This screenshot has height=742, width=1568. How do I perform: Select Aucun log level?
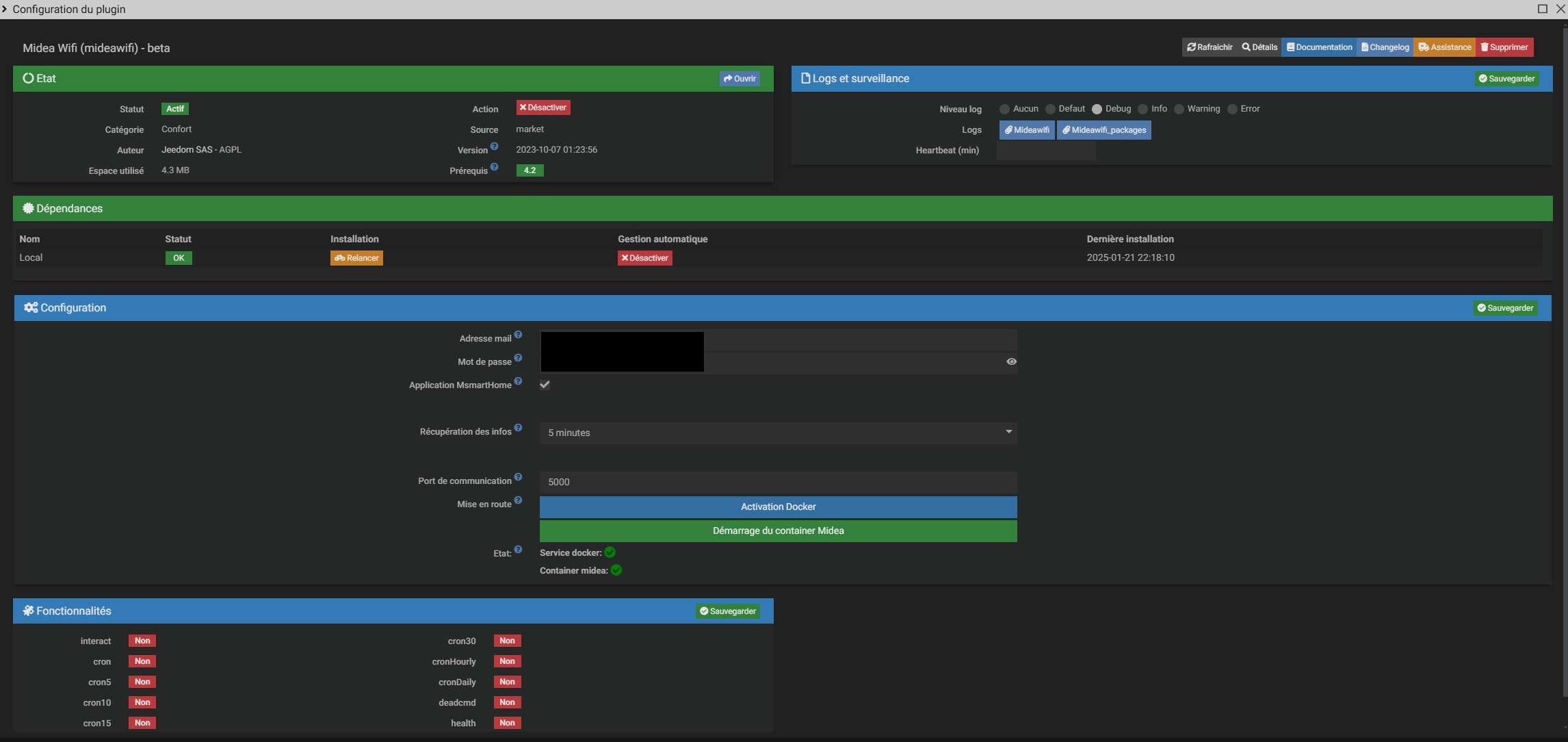click(x=1004, y=110)
